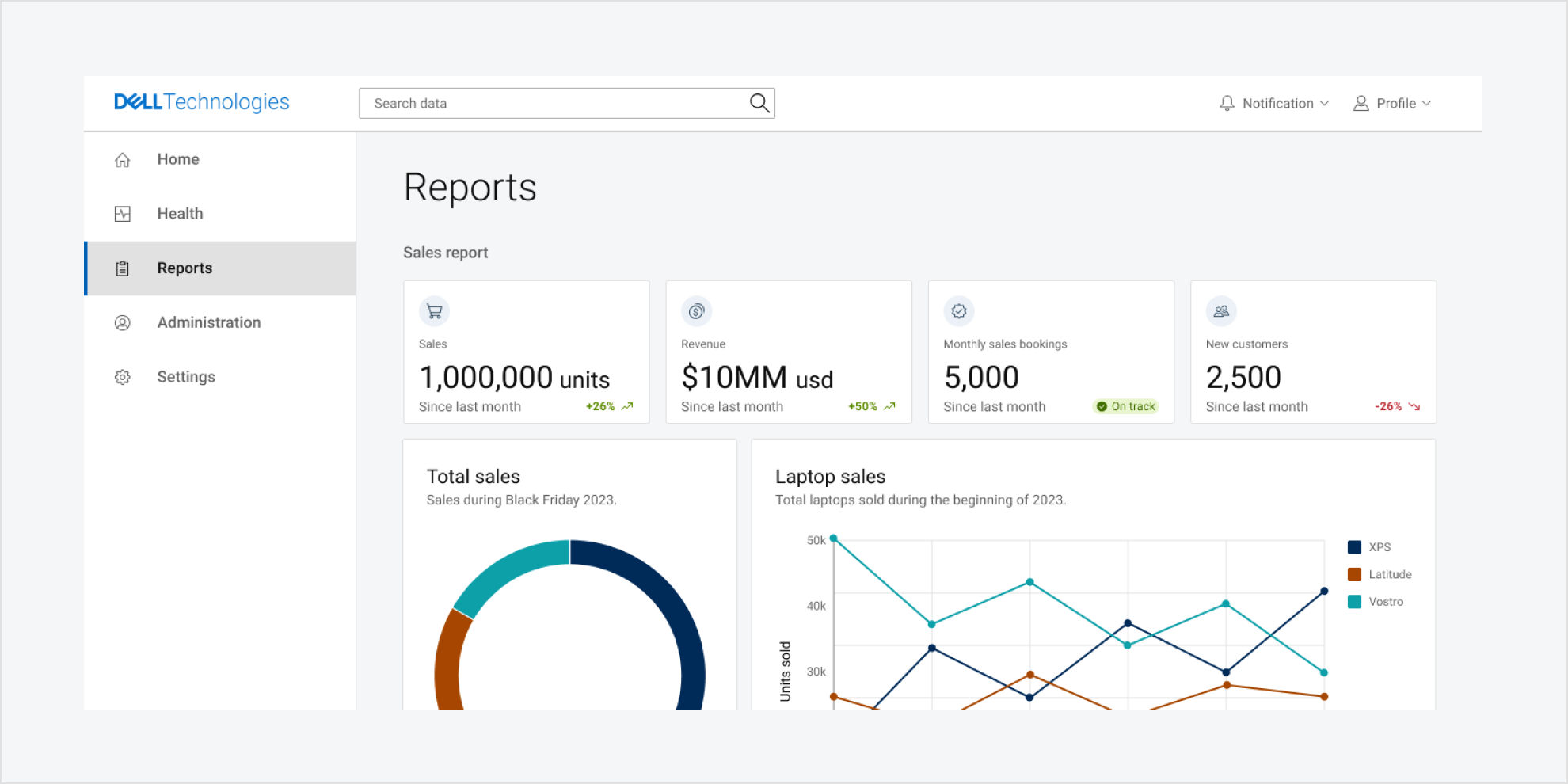Image resolution: width=1568 pixels, height=784 pixels.
Task: Click the New customers people icon
Action: (1220, 311)
